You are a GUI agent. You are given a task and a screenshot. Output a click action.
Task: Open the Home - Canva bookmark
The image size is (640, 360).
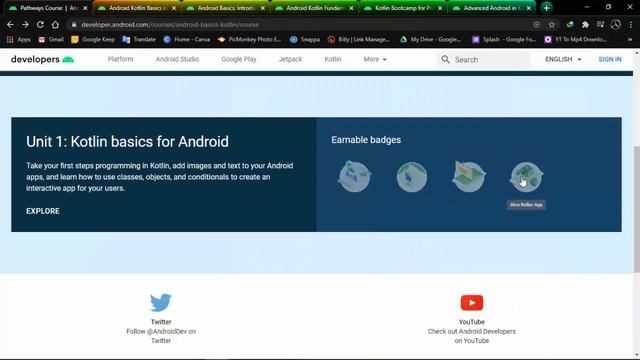click(x=187, y=40)
